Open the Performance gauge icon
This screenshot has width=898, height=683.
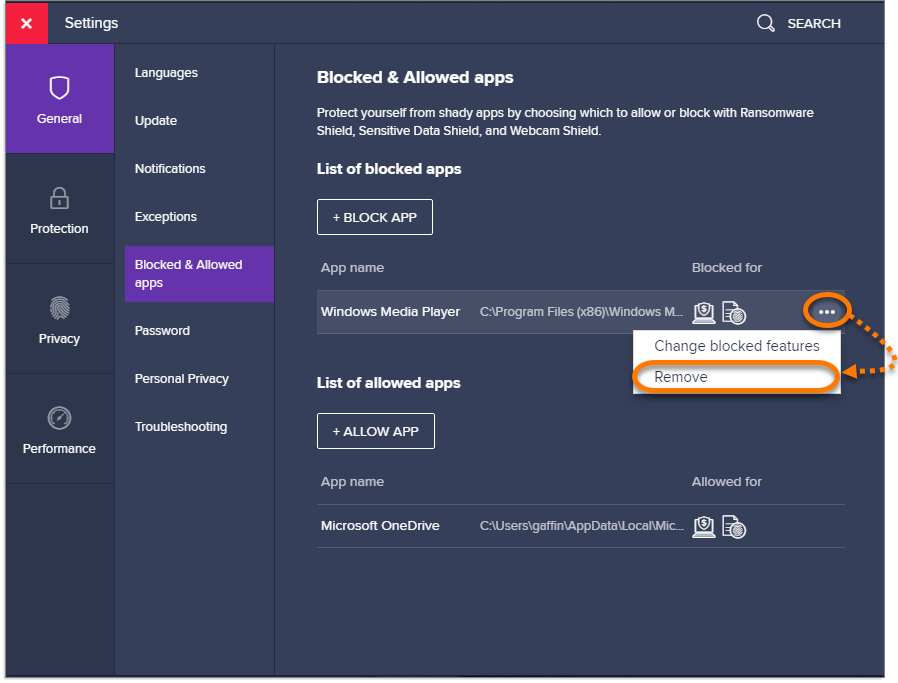point(60,418)
